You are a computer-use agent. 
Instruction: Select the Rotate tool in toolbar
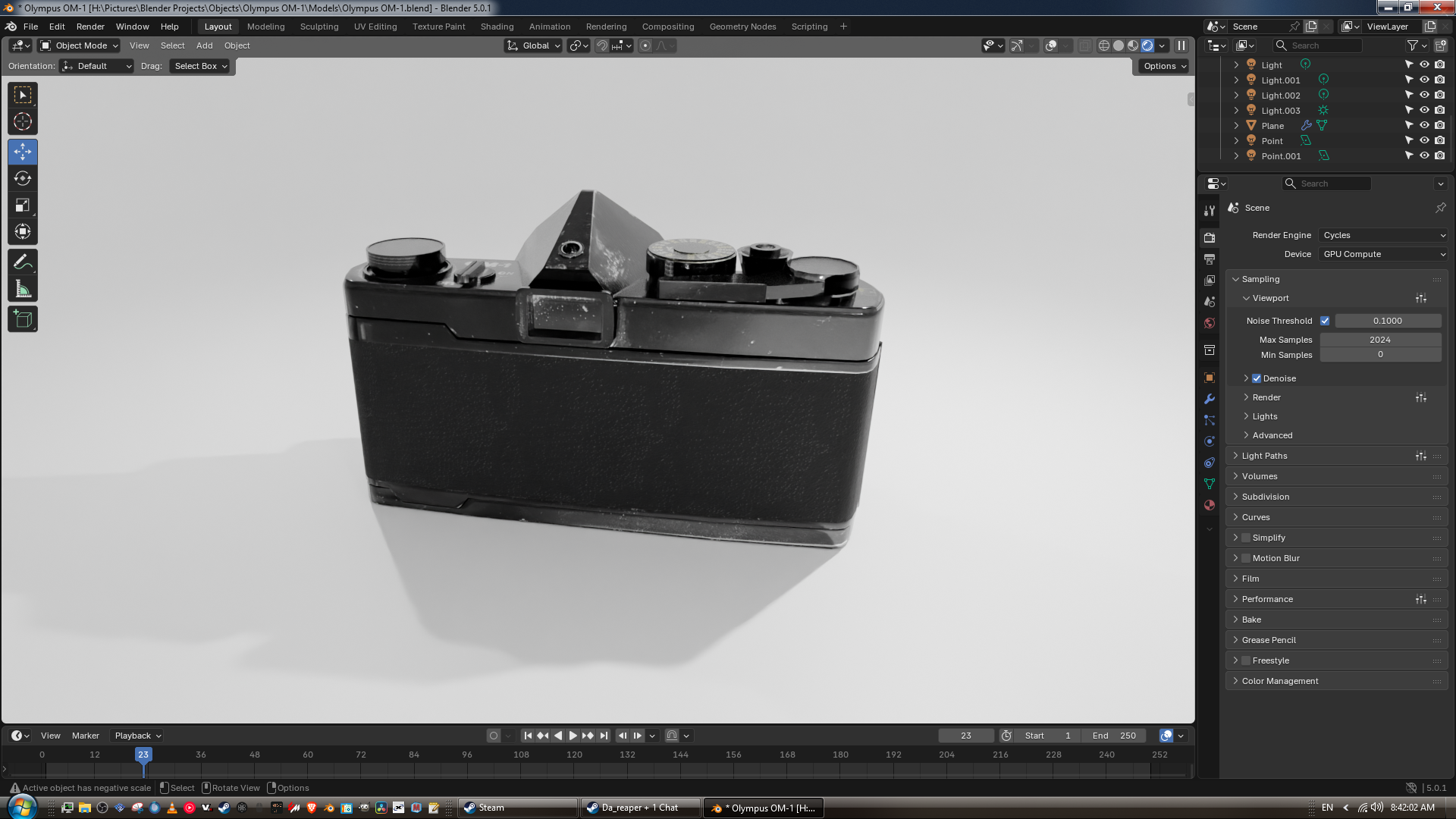click(x=23, y=179)
